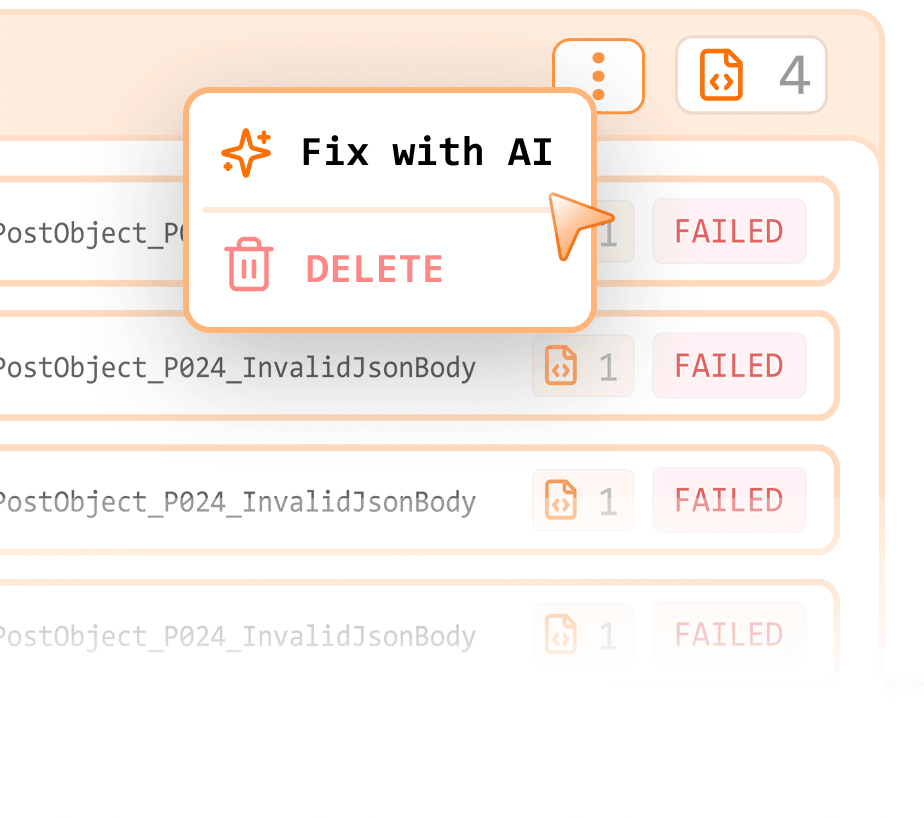This screenshot has width=924, height=818.
Task: Select Fix with AI from context menu
Action: click(427, 151)
